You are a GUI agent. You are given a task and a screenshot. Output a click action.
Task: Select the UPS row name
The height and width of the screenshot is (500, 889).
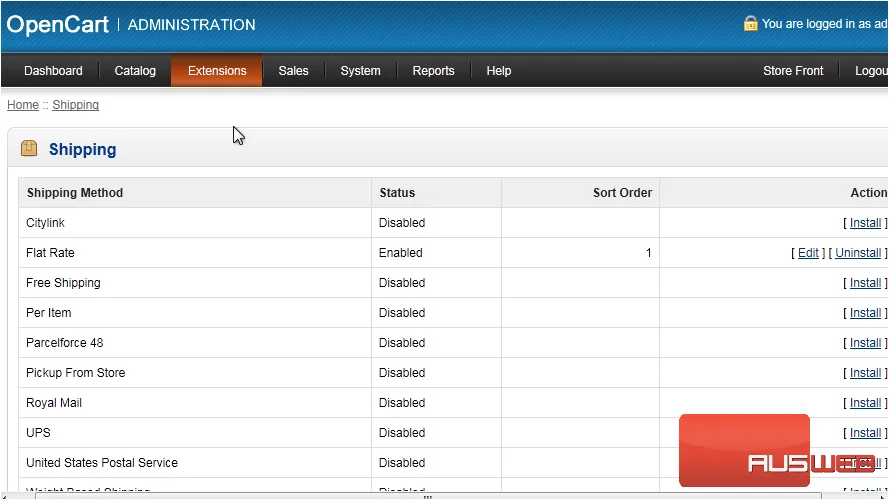(39, 433)
